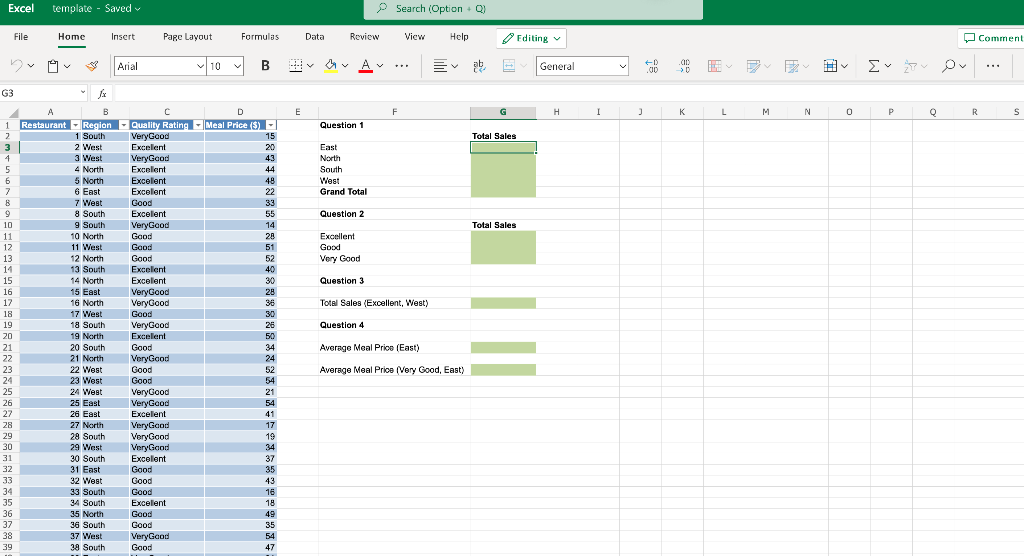Viewport: 1024px width, 556px height.
Task: Click the G3 Name Box field
Action: point(39,93)
